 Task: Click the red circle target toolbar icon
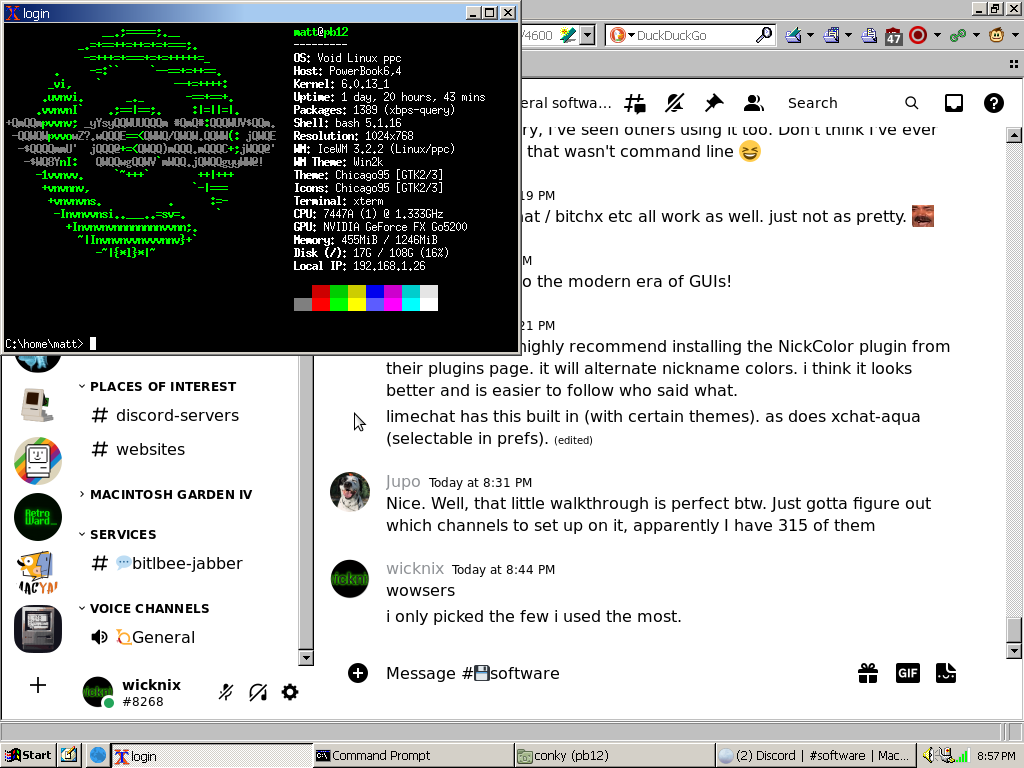918,35
